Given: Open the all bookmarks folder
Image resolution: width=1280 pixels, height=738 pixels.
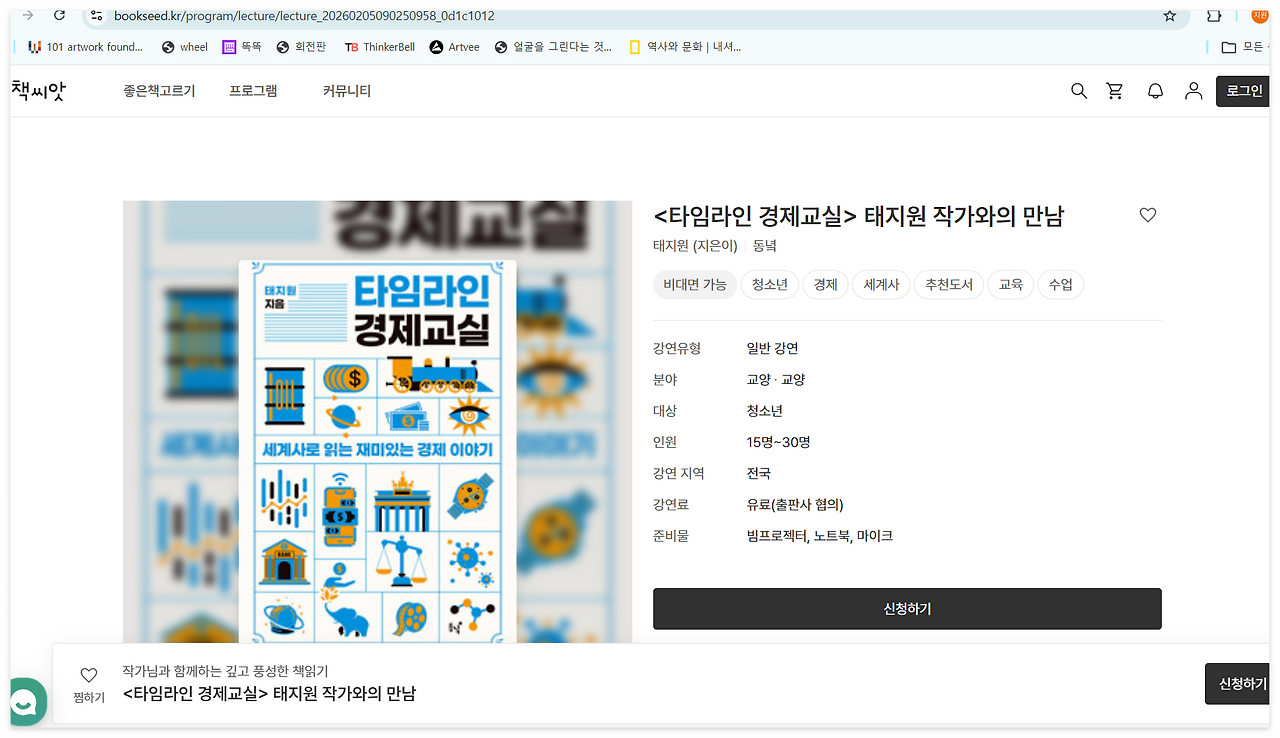Looking at the screenshot, I should [1244, 47].
